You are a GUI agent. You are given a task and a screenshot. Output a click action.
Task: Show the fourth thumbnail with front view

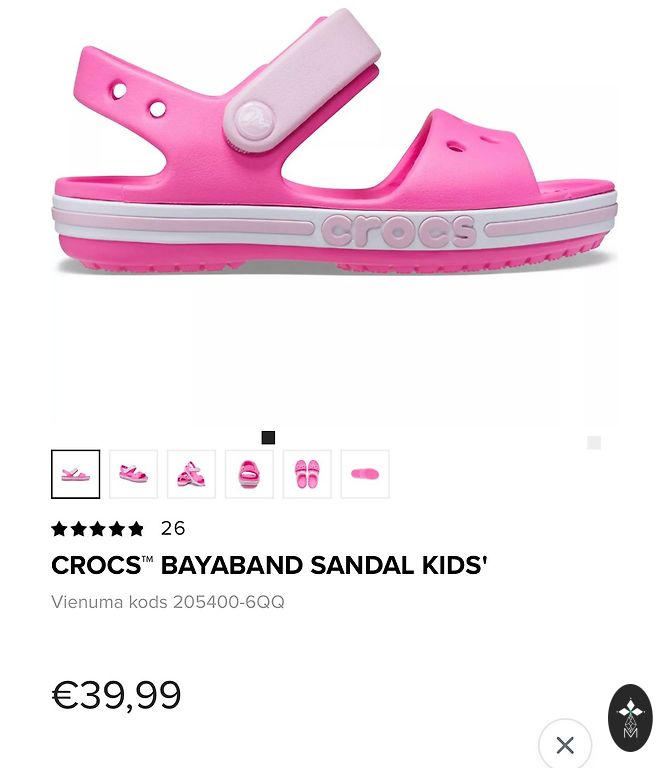point(249,474)
